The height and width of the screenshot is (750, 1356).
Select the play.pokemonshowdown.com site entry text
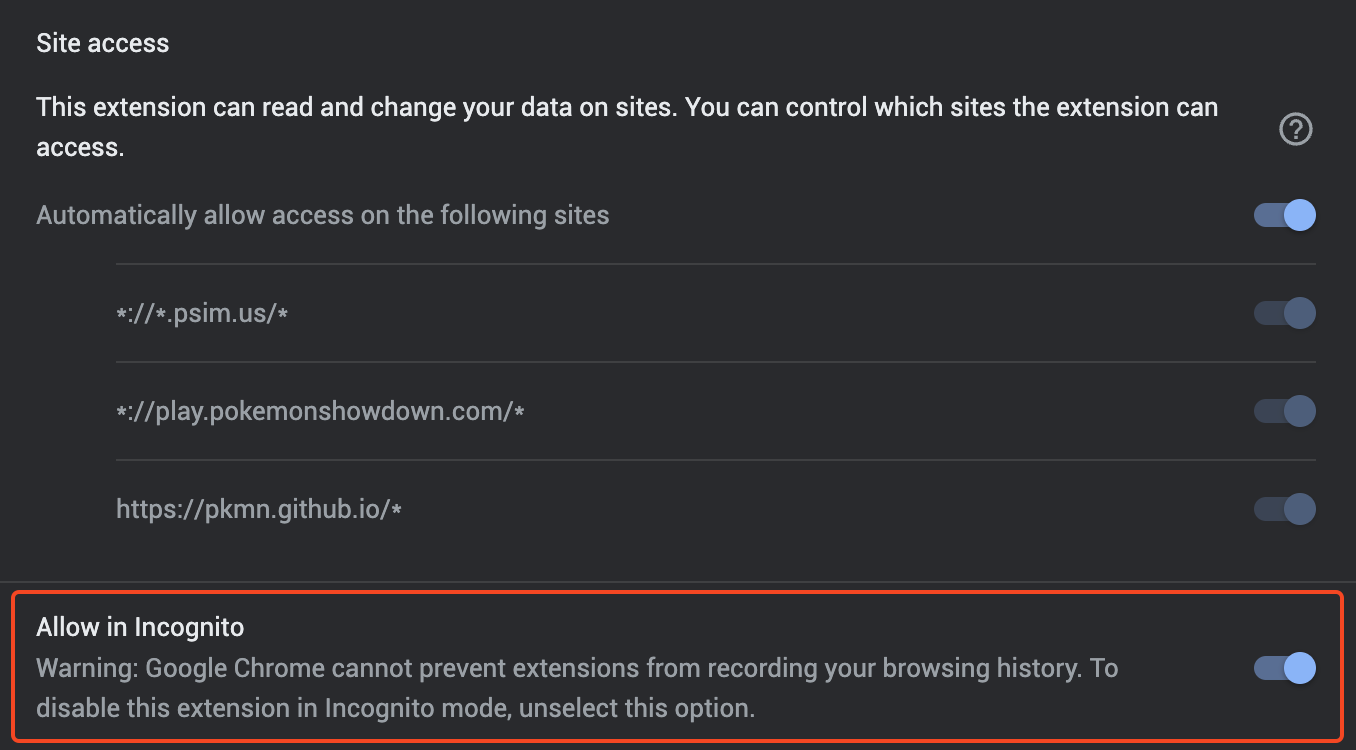[x=321, y=411]
